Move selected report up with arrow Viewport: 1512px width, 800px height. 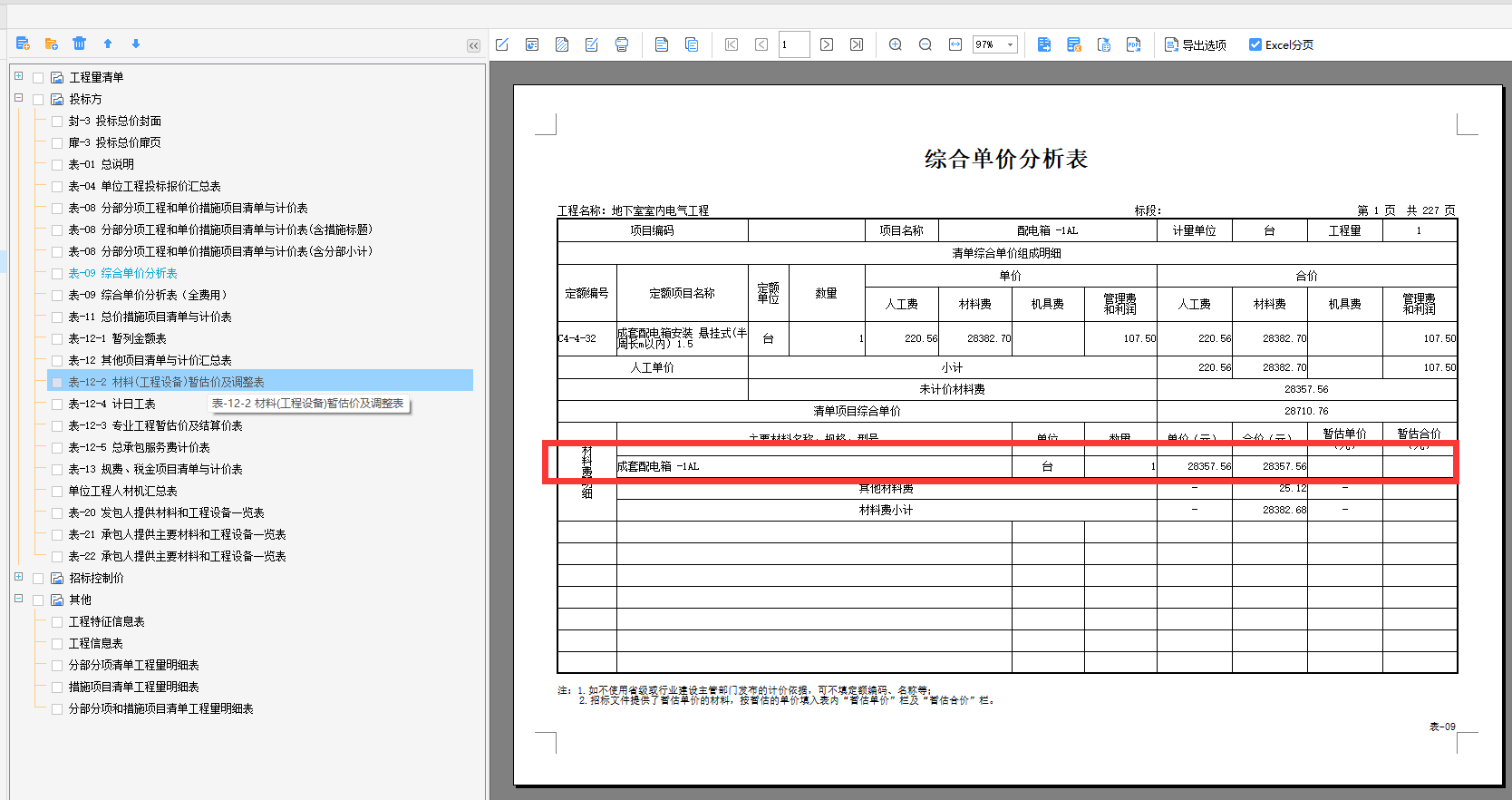[x=108, y=44]
